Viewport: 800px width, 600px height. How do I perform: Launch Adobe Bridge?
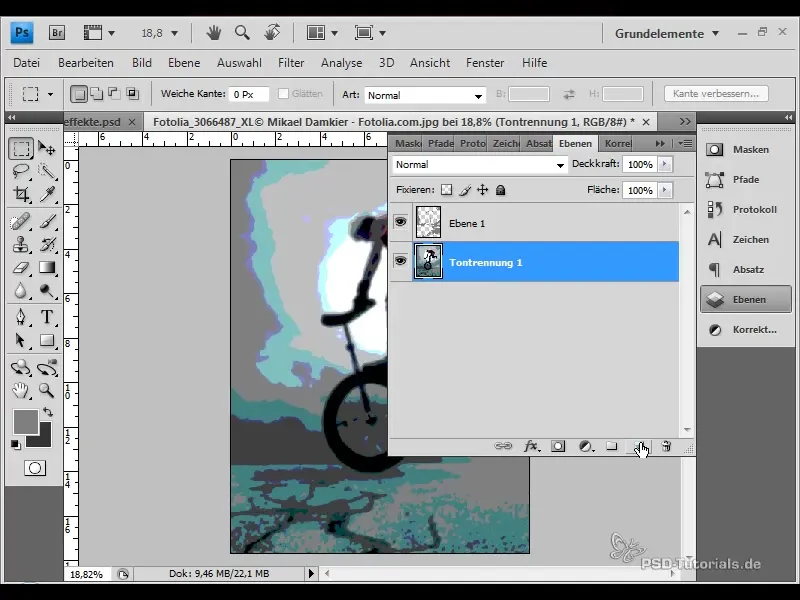(57, 33)
